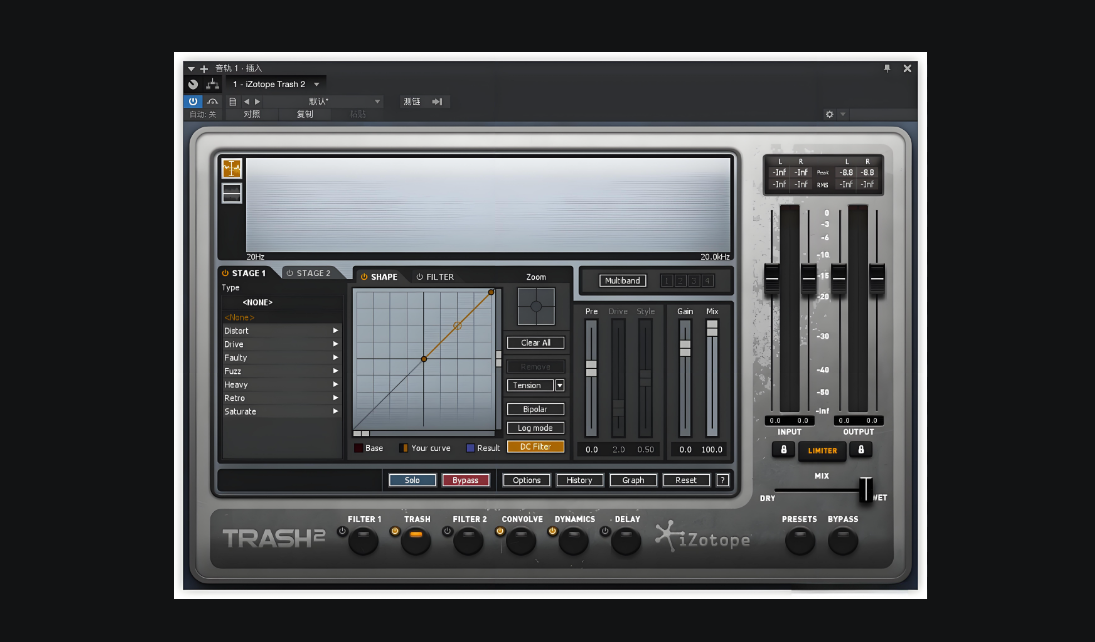Go to next preset with right arrow
Viewport: 1095px width, 642px height.
[x=258, y=102]
